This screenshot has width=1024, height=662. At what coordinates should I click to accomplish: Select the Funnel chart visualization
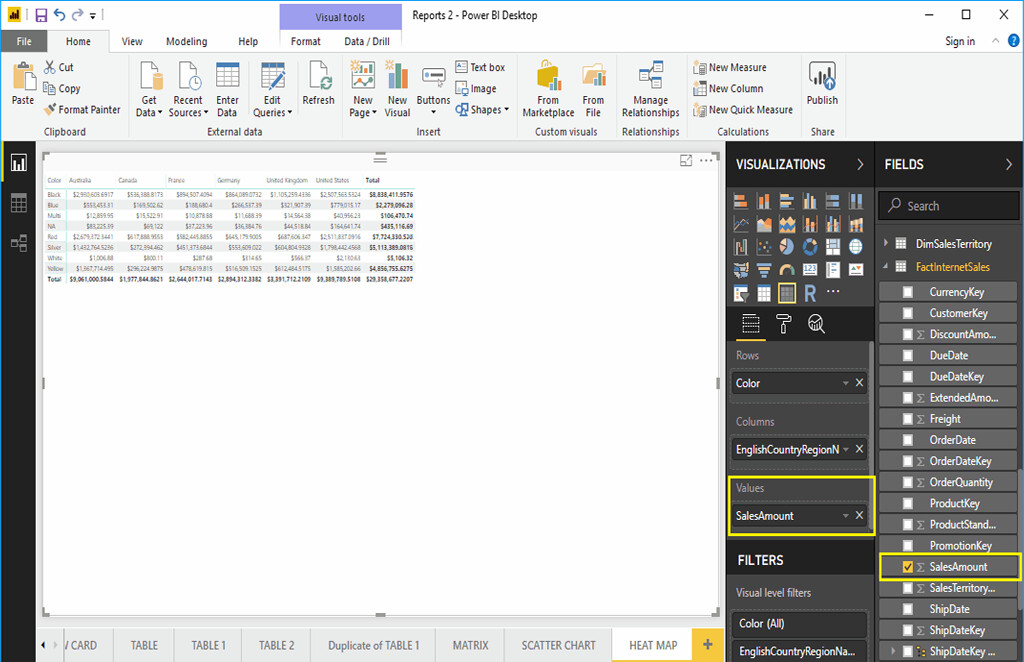tap(764, 268)
